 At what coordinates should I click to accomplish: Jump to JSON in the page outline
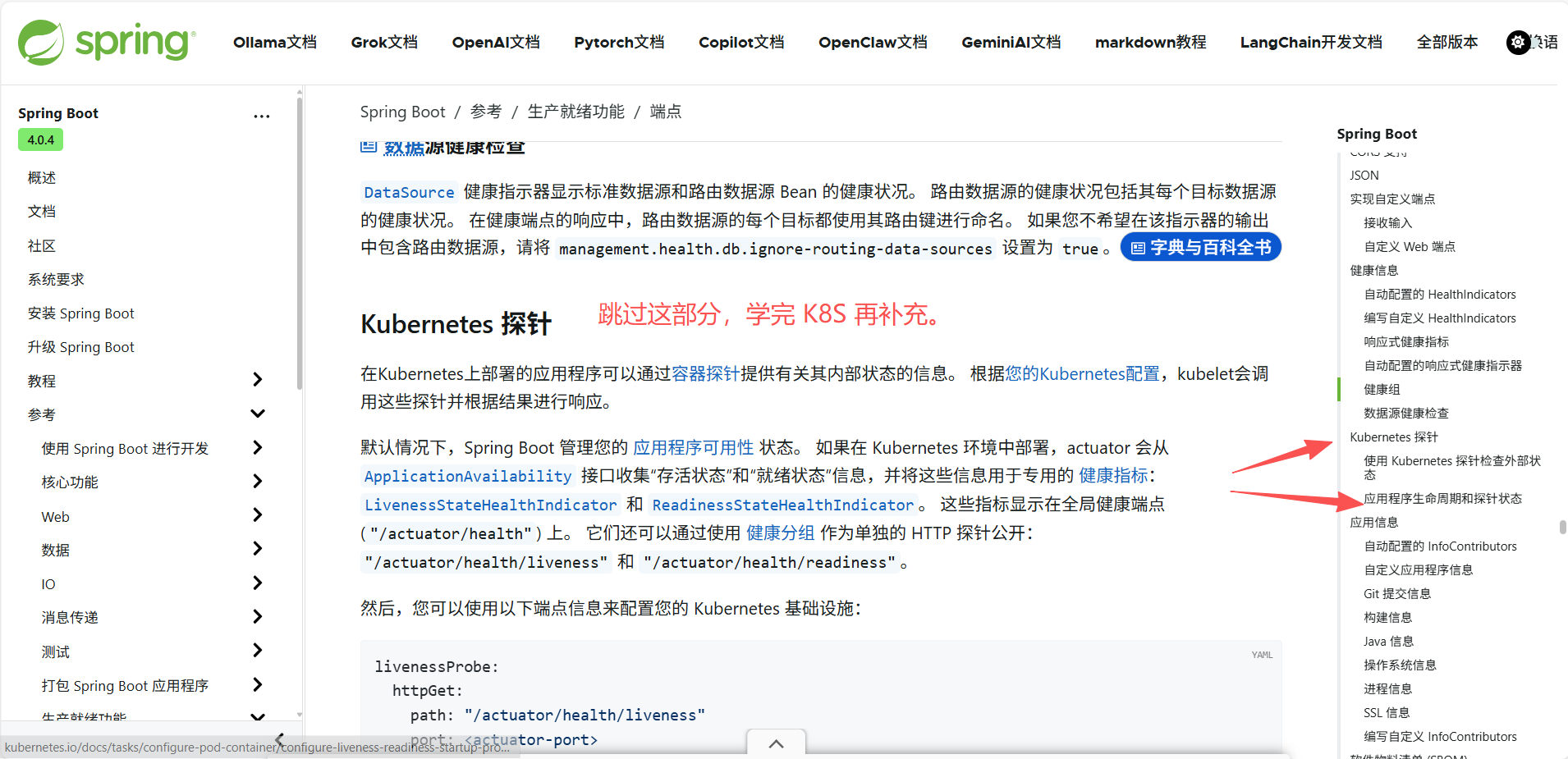[1364, 176]
